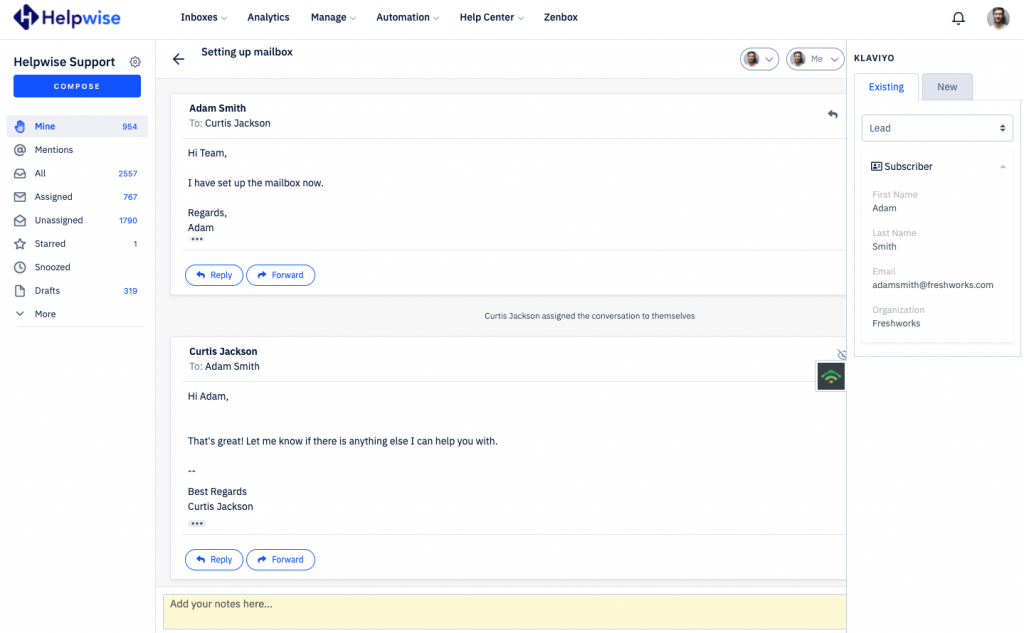Open Snoozed conversations via clock icon
Viewport: 1024px width, 633px height.
[22, 267]
